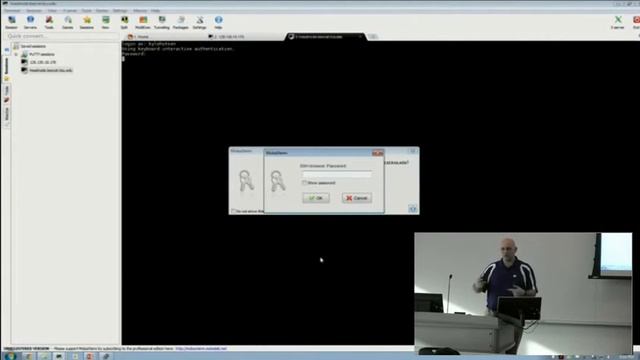640x360 pixels.
Task: Select the PuTTY sessions folder
Action: pyautogui.click(x=41, y=54)
